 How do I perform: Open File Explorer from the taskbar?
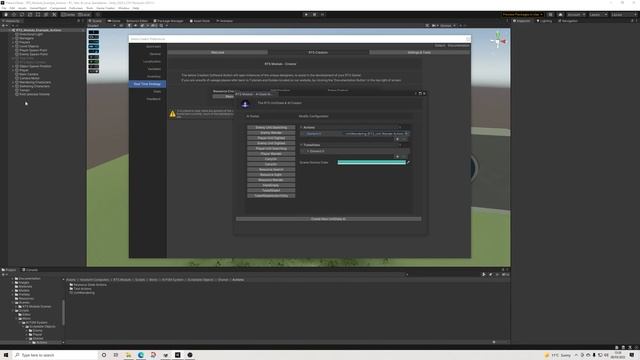(x=129, y=355)
